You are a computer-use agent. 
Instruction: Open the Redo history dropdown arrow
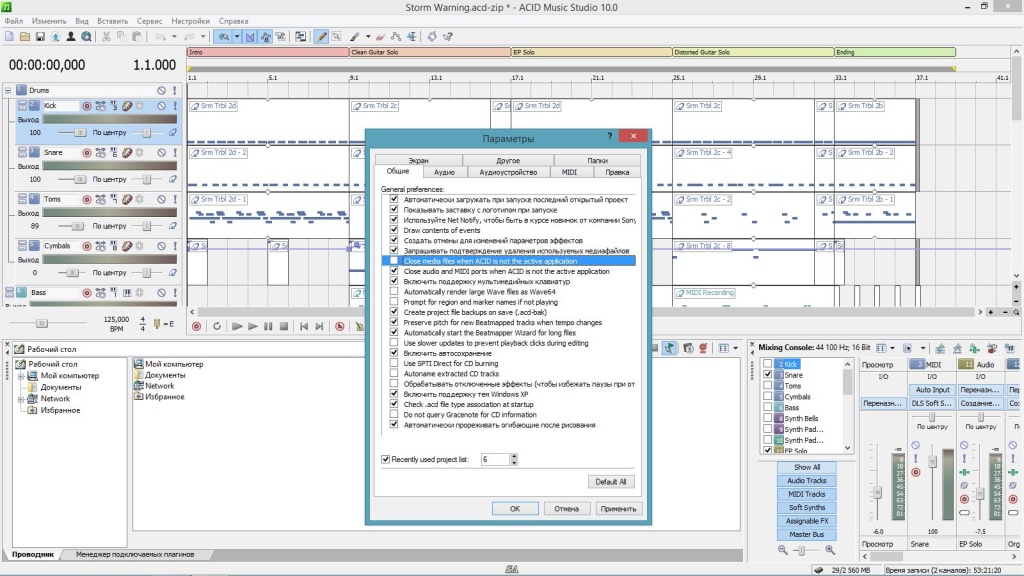tap(202, 37)
